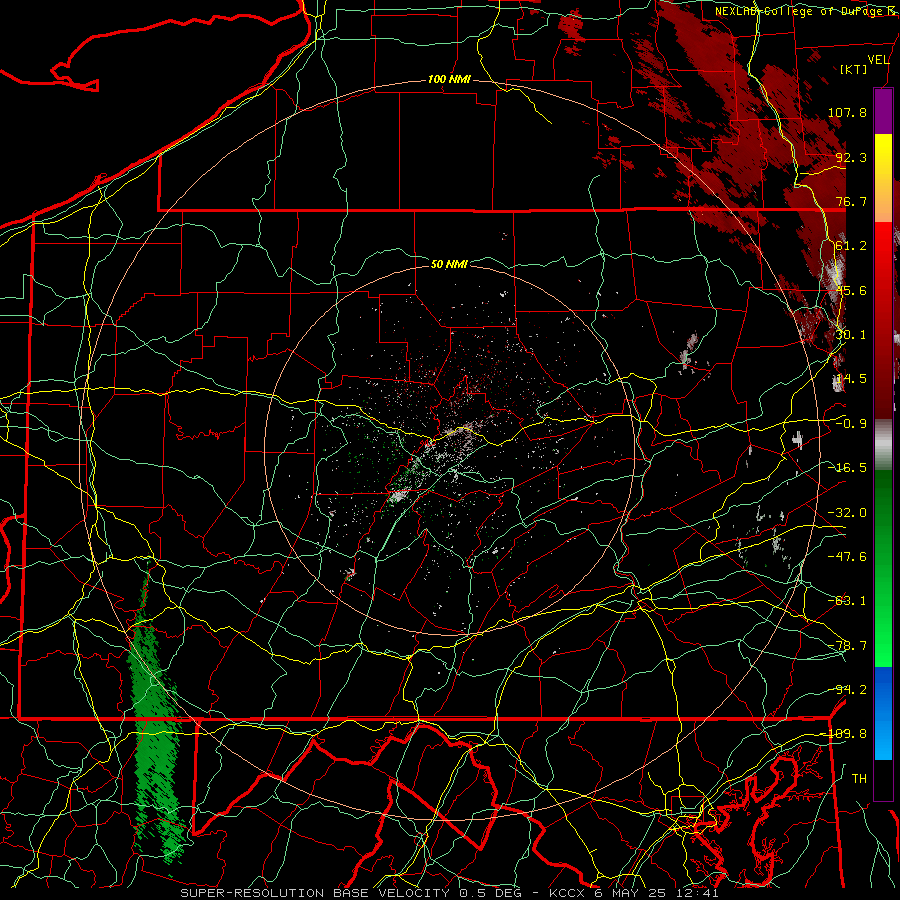The width and height of the screenshot is (900, 900).
Task: Click the 45.6 value on velocity scale
Action: point(851,290)
